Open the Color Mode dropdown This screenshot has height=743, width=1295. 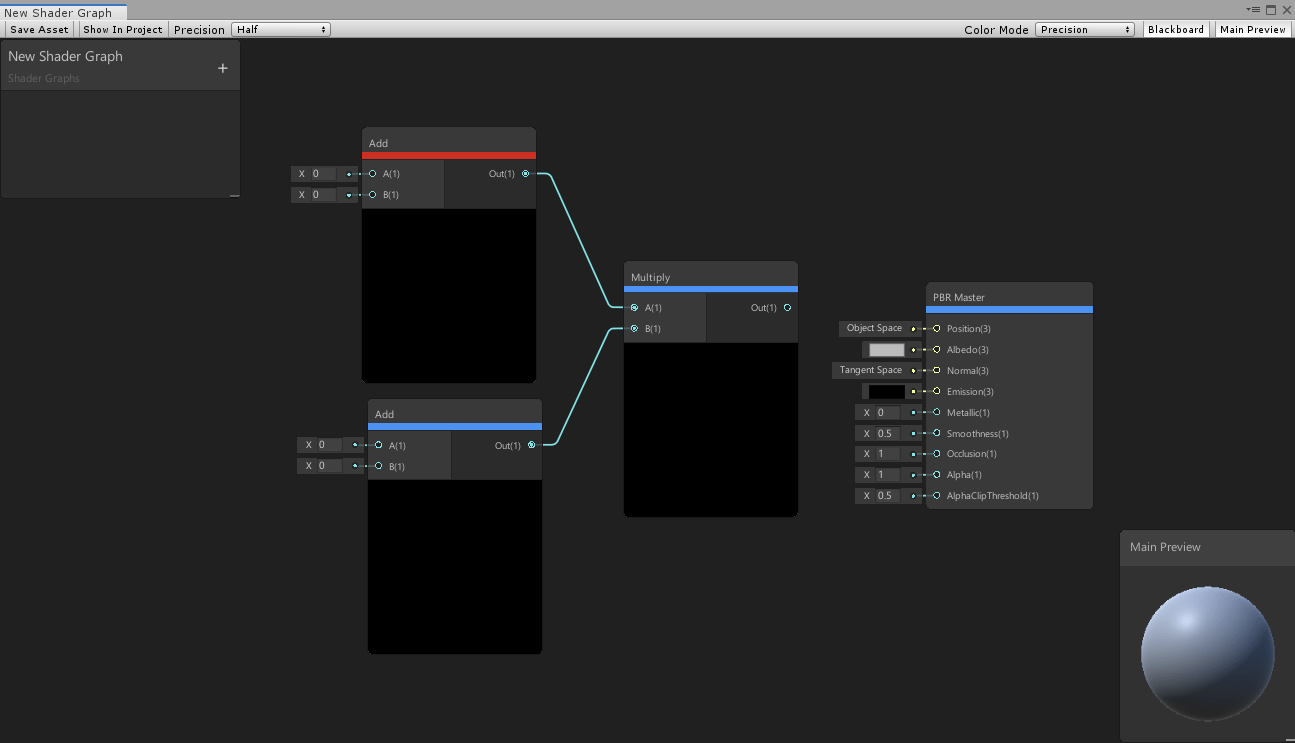pyautogui.click(x=1085, y=28)
